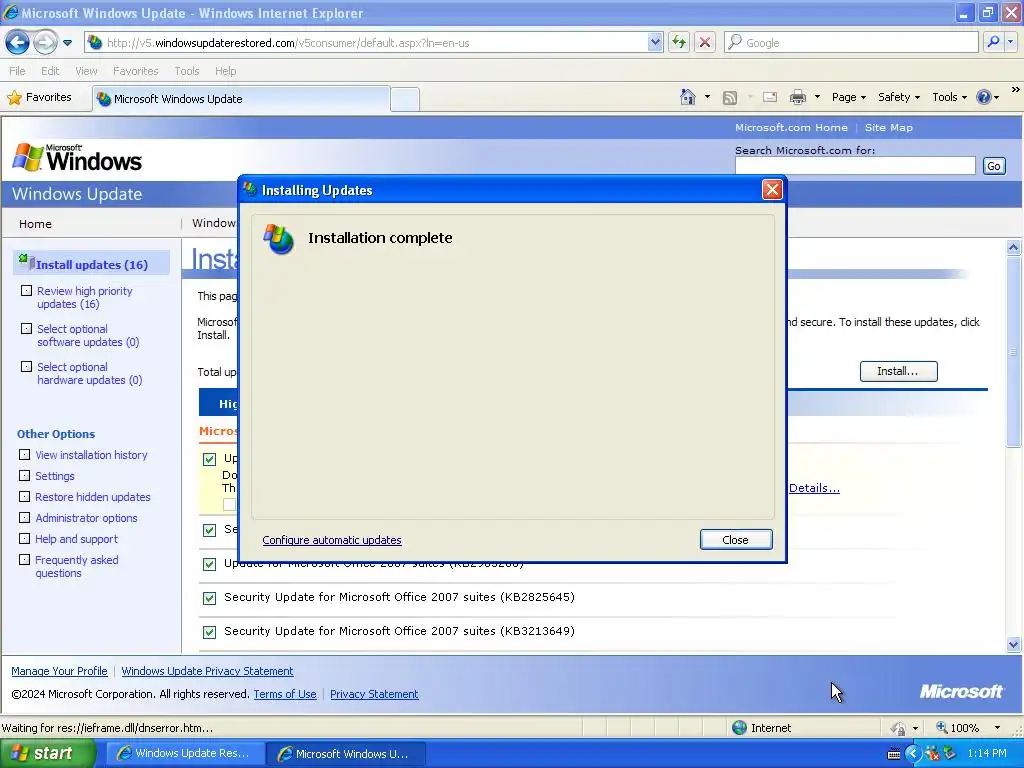Screen dimensions: 1024x768
Task: Click the Read Mail icon
Action: (770, 97)
